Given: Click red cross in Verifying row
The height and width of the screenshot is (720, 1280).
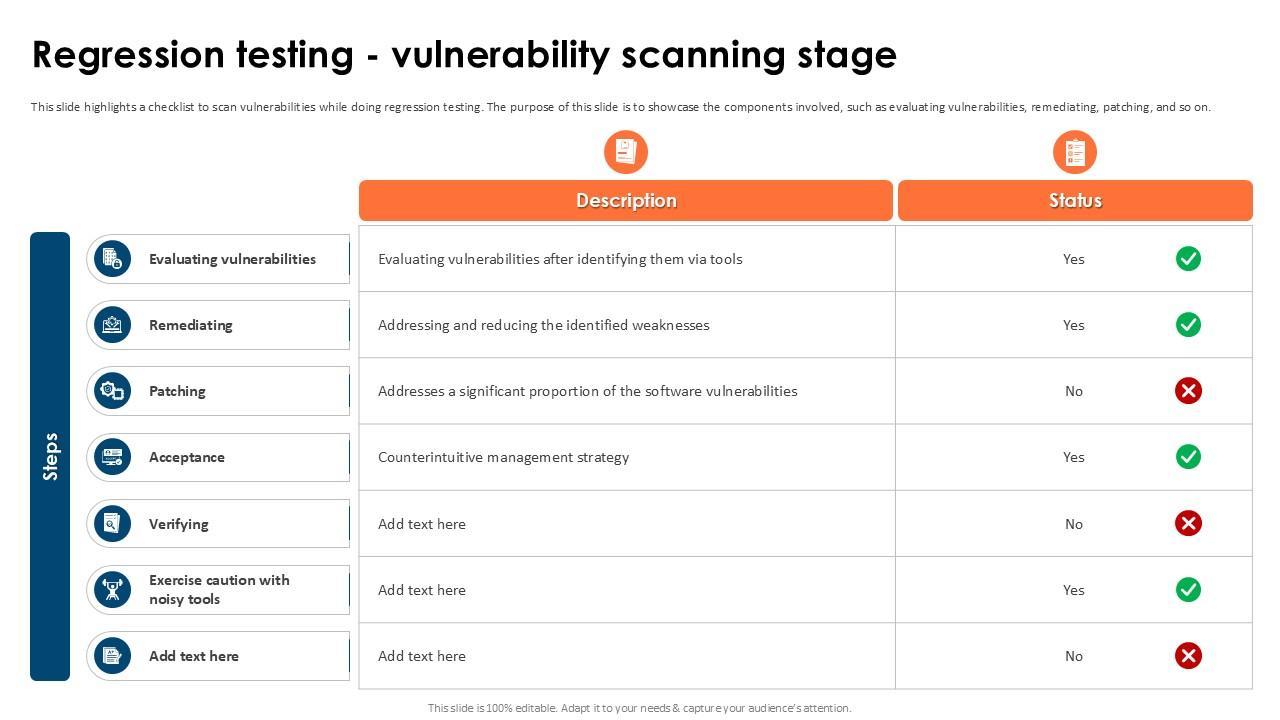Looking at the screenshot, I should 1188,523.
